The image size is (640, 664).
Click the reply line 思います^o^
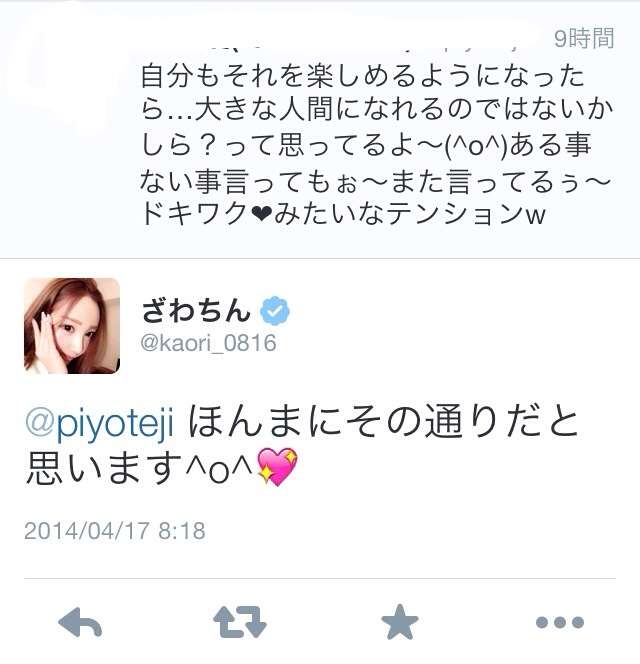(139, 467)
